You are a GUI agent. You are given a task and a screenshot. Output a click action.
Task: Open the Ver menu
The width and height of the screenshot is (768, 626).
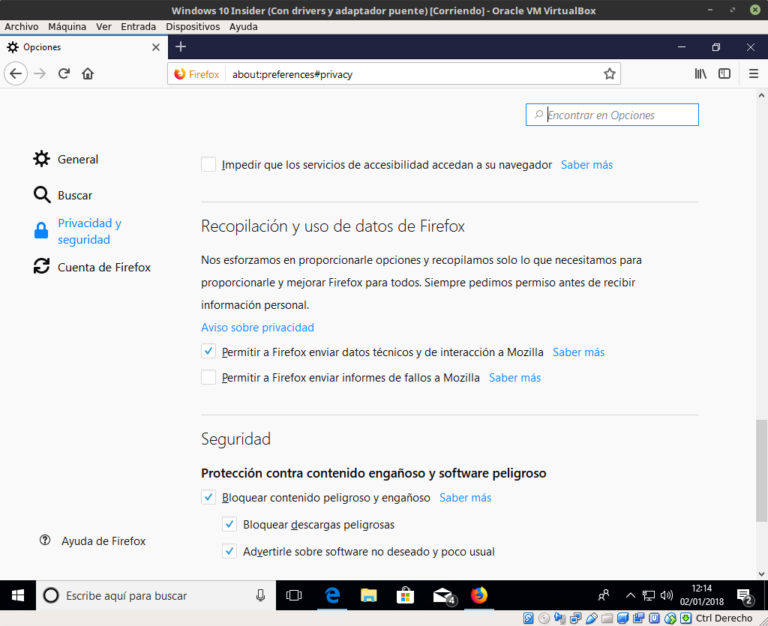(x=103, y=26)
